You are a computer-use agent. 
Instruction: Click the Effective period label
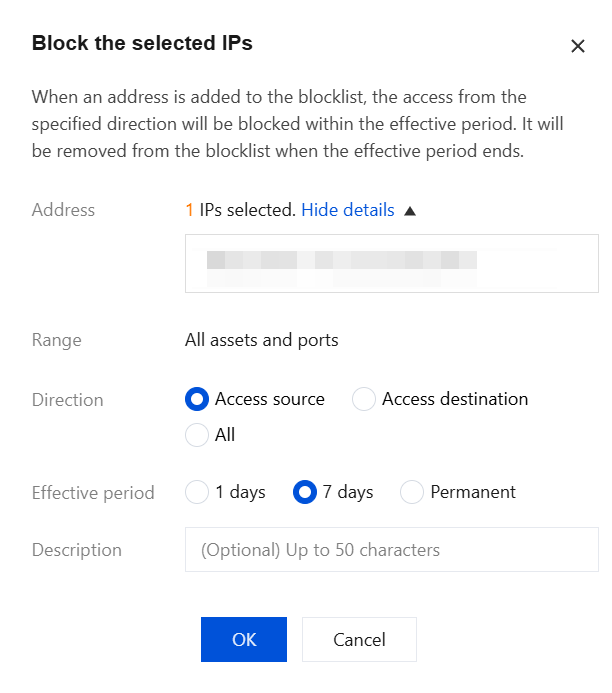[x=93, y=493]
